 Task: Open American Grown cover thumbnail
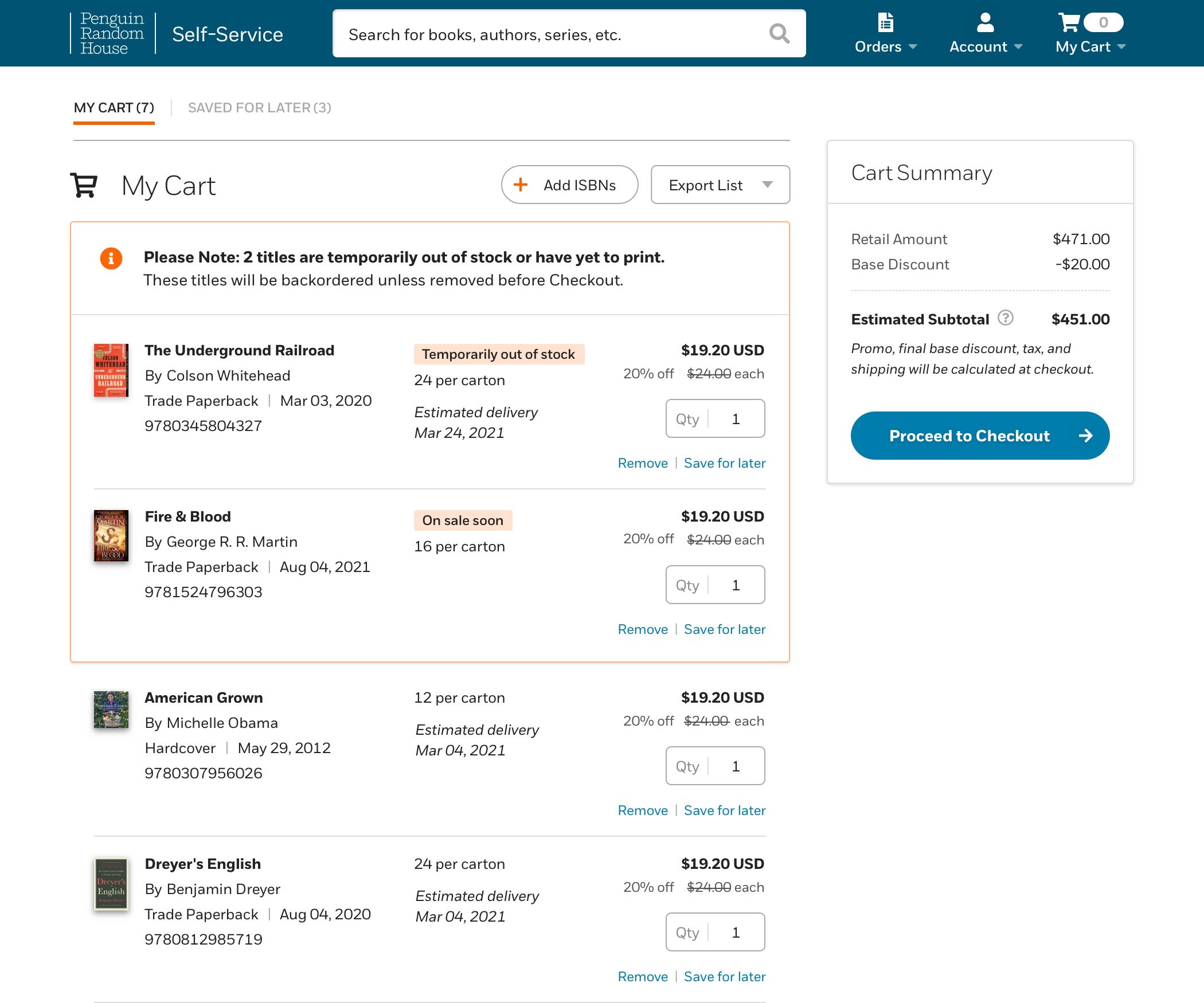111,710
